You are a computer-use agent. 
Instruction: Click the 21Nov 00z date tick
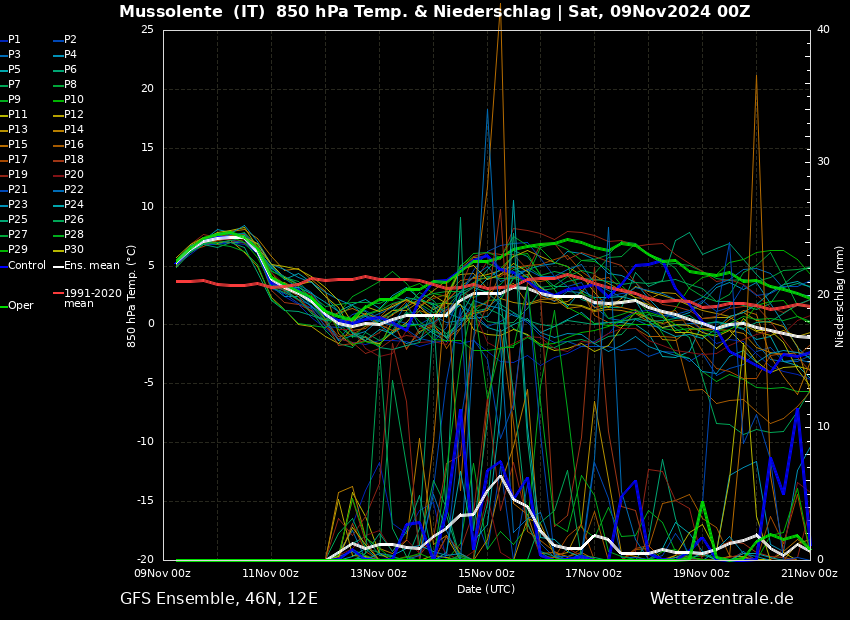coord(809,573)
